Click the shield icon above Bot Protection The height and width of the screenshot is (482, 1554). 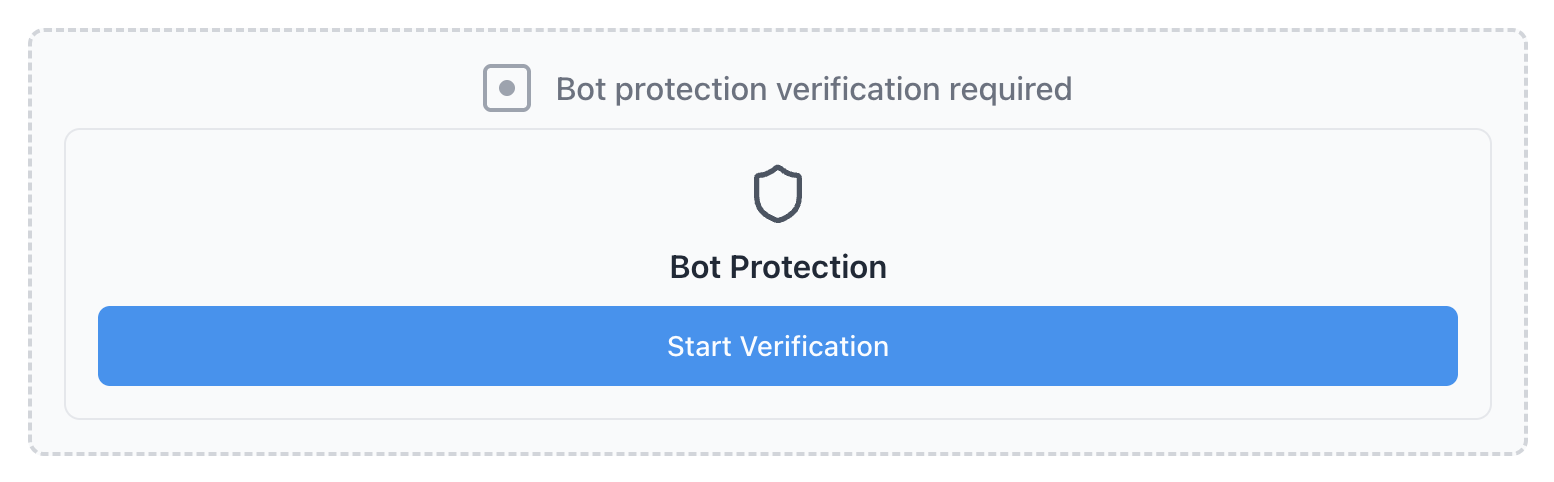[x=777, y=194]
